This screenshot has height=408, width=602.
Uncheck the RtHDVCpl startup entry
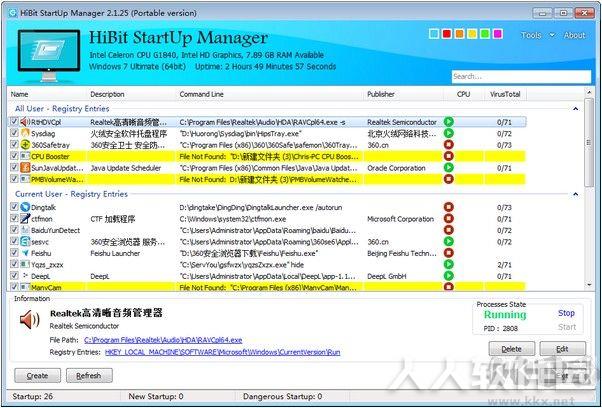(14, 122)
